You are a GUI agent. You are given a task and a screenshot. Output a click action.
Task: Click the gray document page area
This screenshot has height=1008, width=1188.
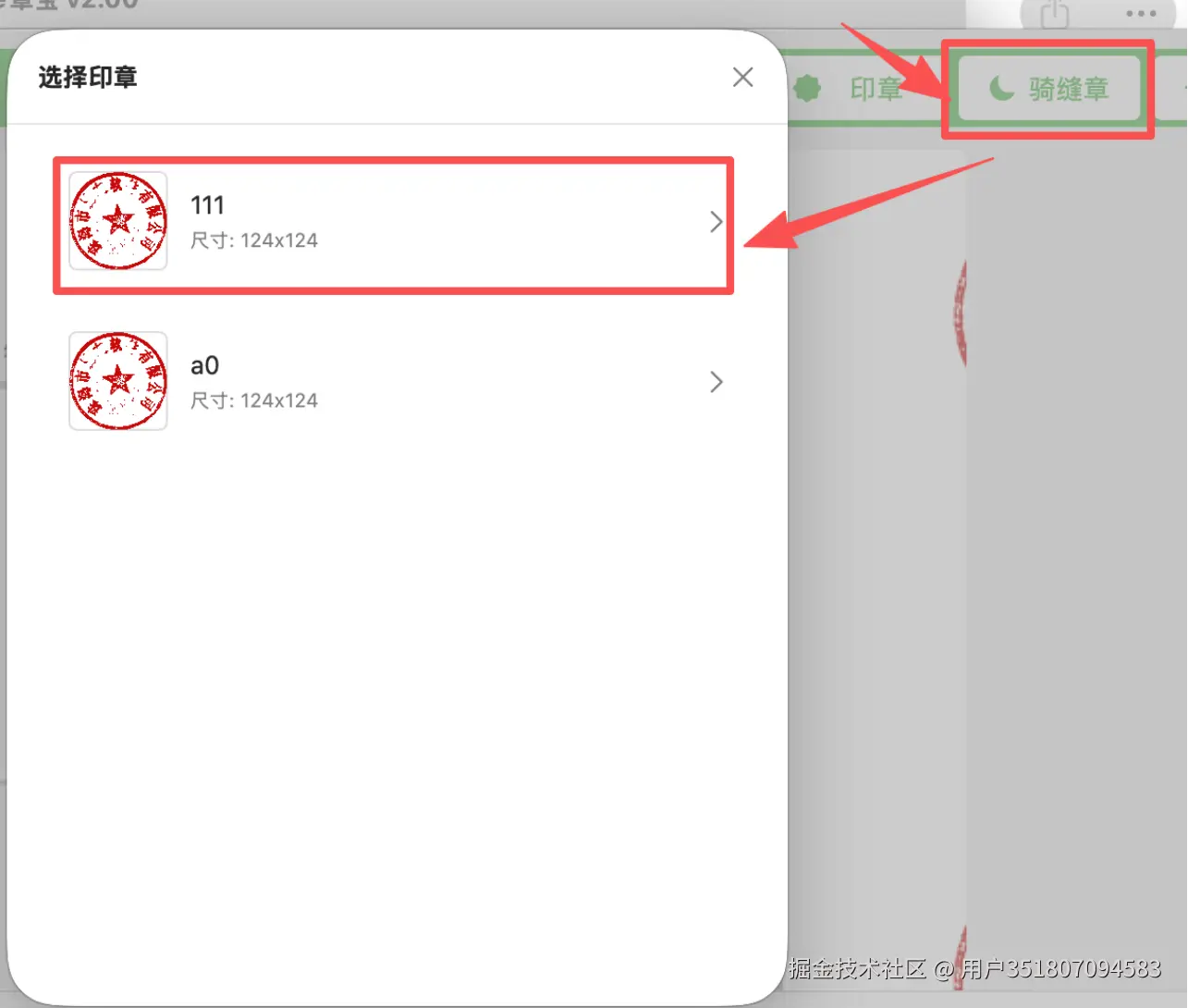pos(876,555)
